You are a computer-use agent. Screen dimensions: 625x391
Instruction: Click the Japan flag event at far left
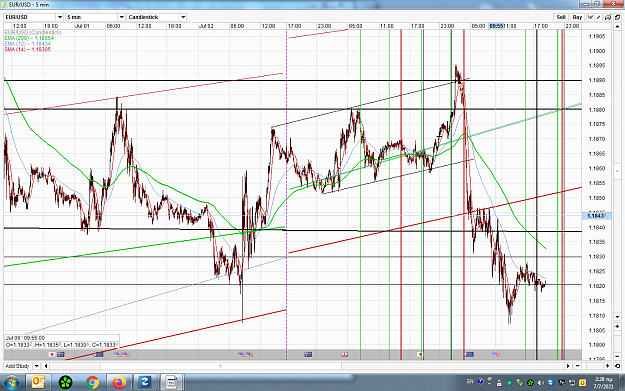pyautogui.click(x=52, y=354)
